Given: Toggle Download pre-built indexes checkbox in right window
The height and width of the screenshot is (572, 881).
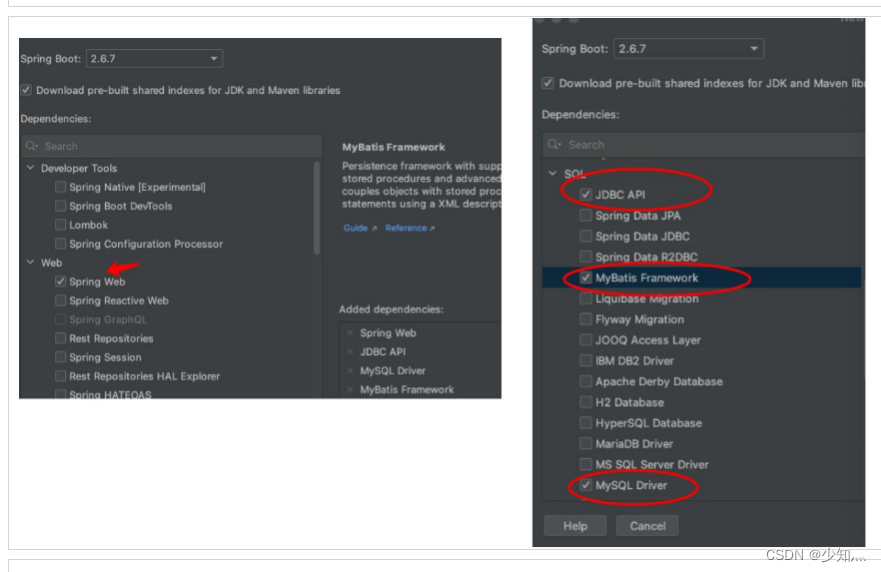Looking at the screenshot, I should coord(548,83).
